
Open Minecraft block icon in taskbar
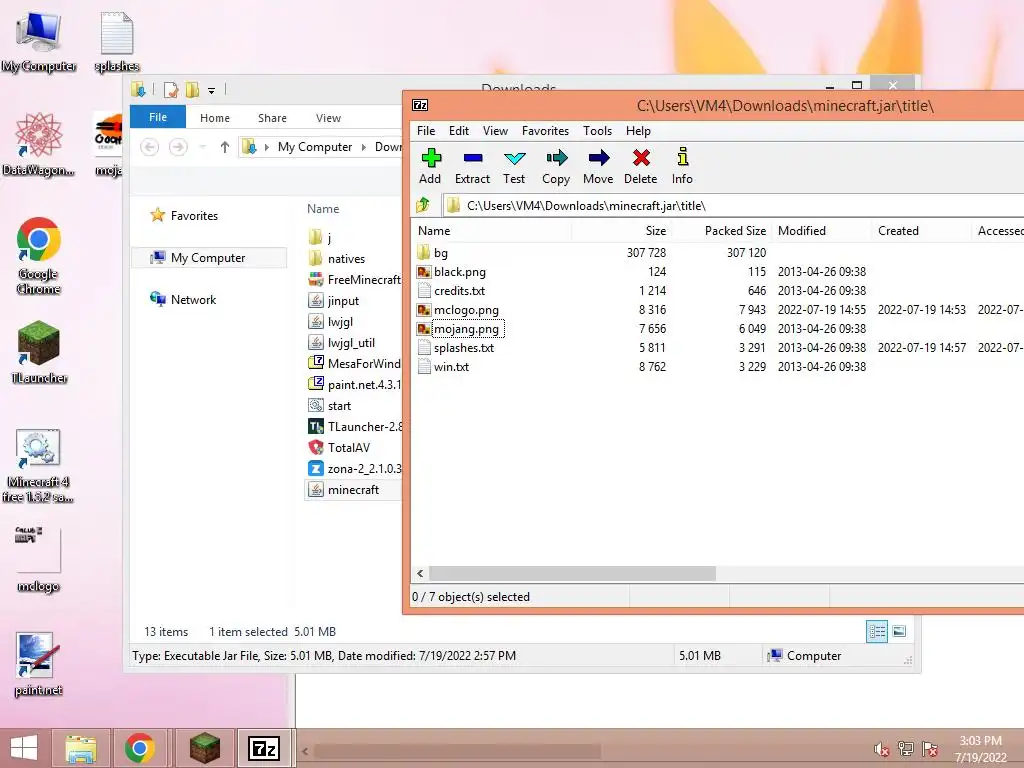pos(204,748)
